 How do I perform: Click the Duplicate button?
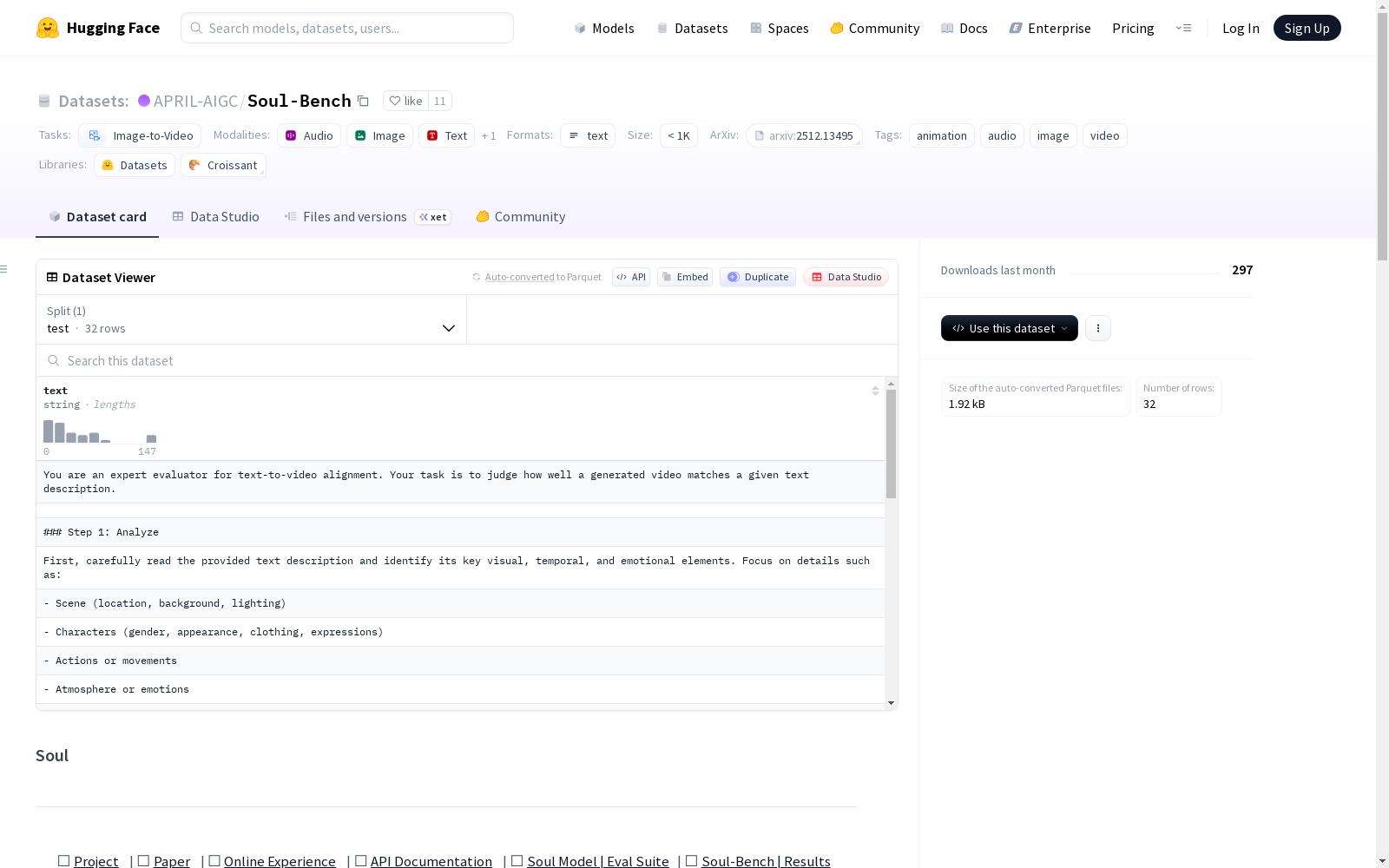758,277
